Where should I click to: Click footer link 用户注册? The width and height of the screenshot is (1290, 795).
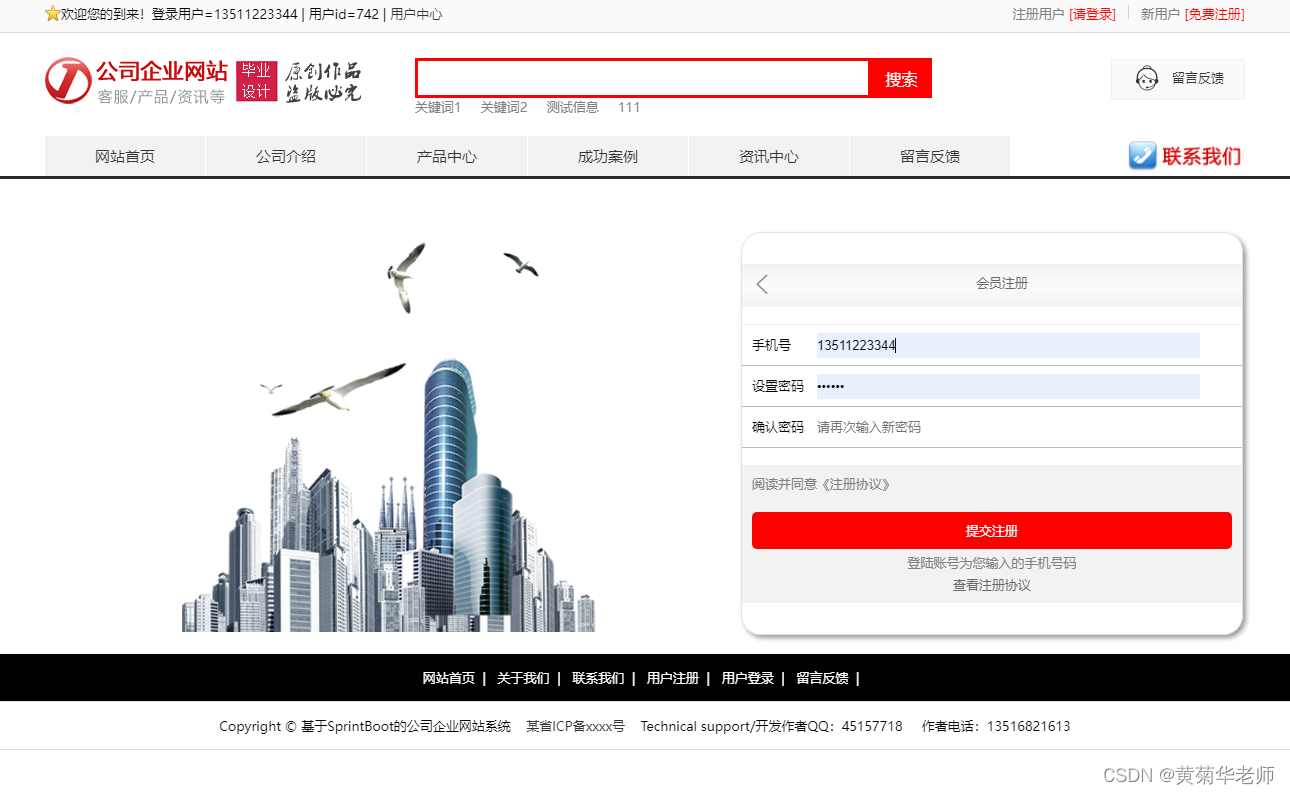pos(673,678)
